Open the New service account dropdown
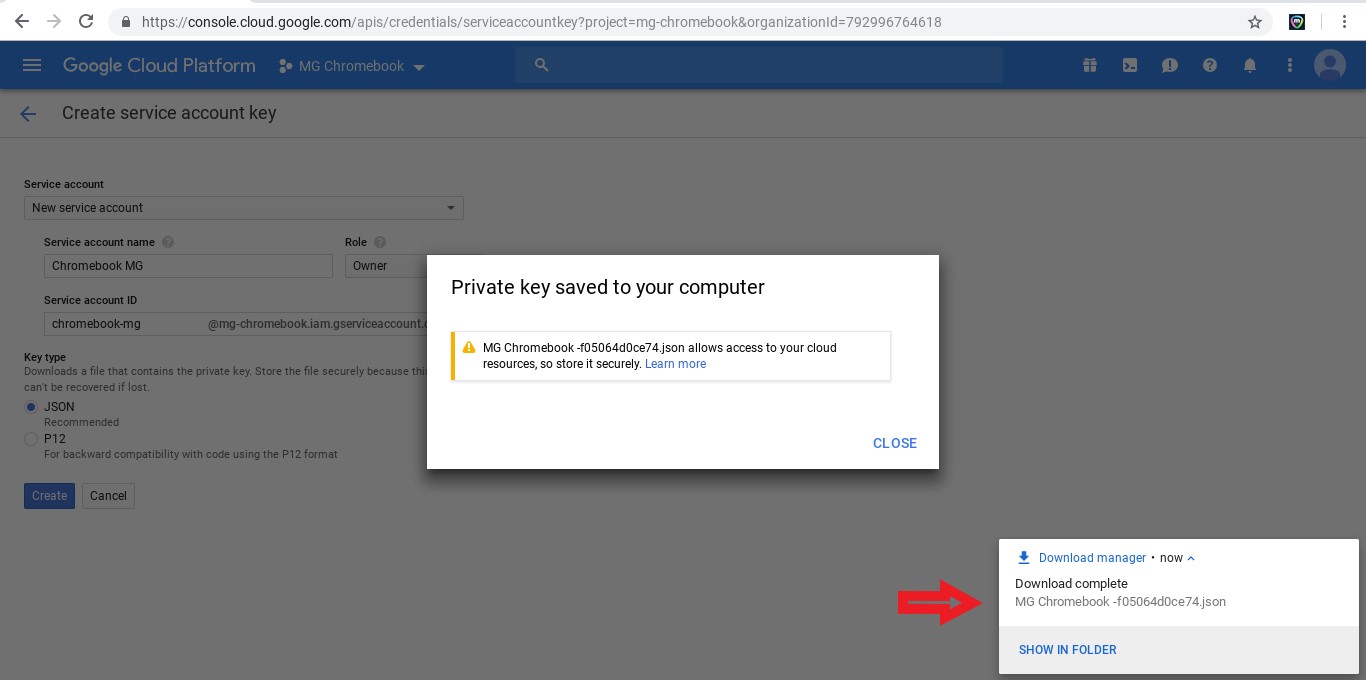 [x=244, y=208]
